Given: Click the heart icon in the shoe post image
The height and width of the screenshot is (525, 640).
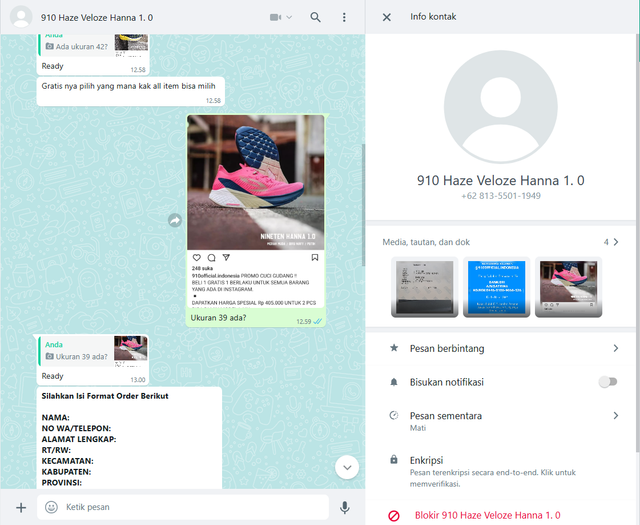Looking at the screenshot, I should [197, 258].
